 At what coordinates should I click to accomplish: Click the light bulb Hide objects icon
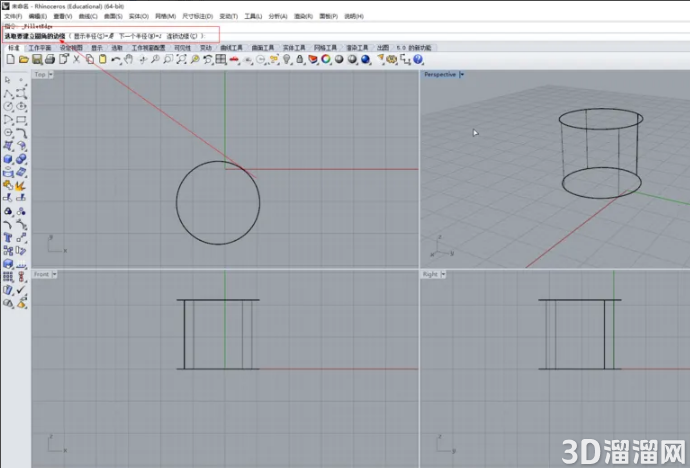[x=287, y=59]
